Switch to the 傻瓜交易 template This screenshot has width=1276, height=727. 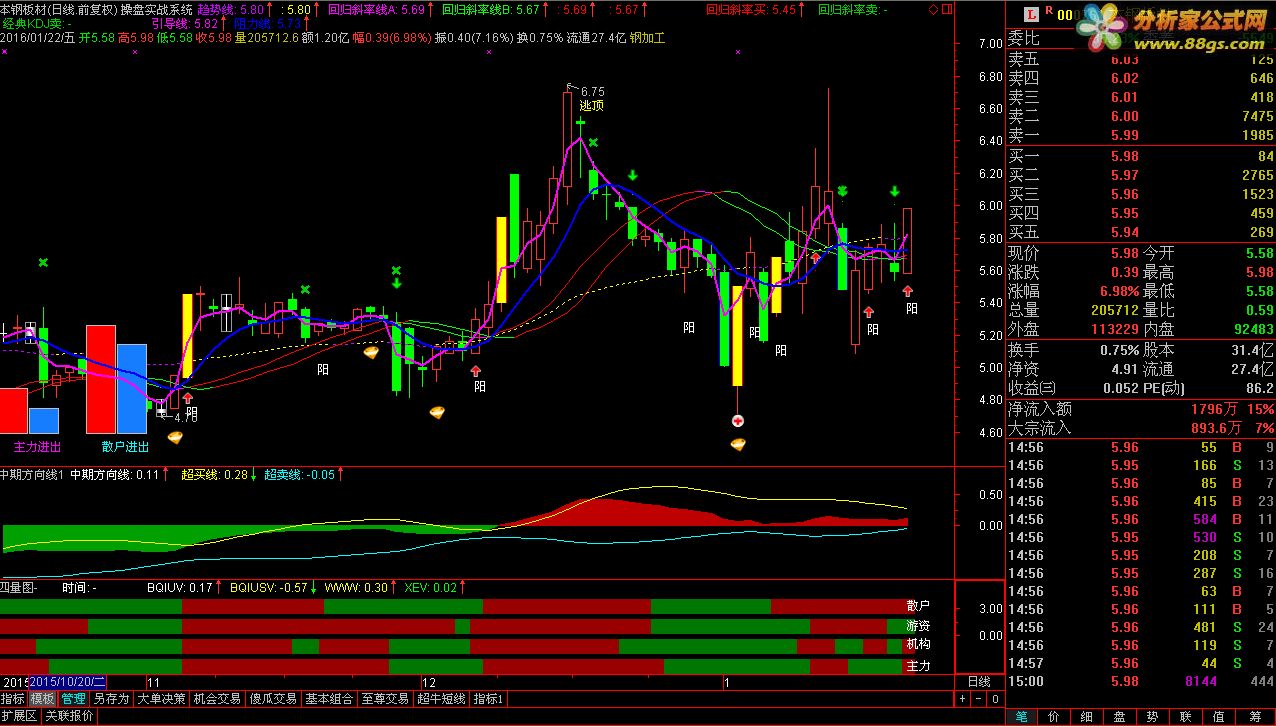click(x=273, y=699)
